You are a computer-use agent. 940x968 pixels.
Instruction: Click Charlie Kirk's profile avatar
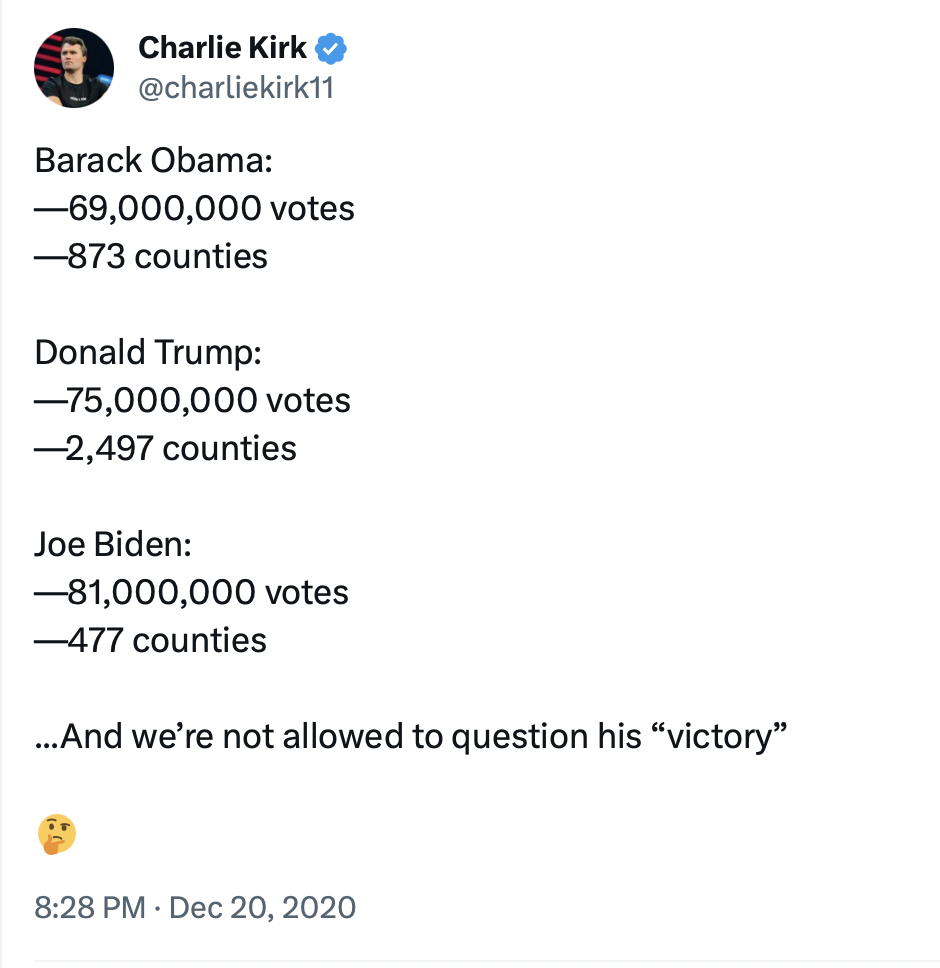pyautogui.click(x=74, y=68)
